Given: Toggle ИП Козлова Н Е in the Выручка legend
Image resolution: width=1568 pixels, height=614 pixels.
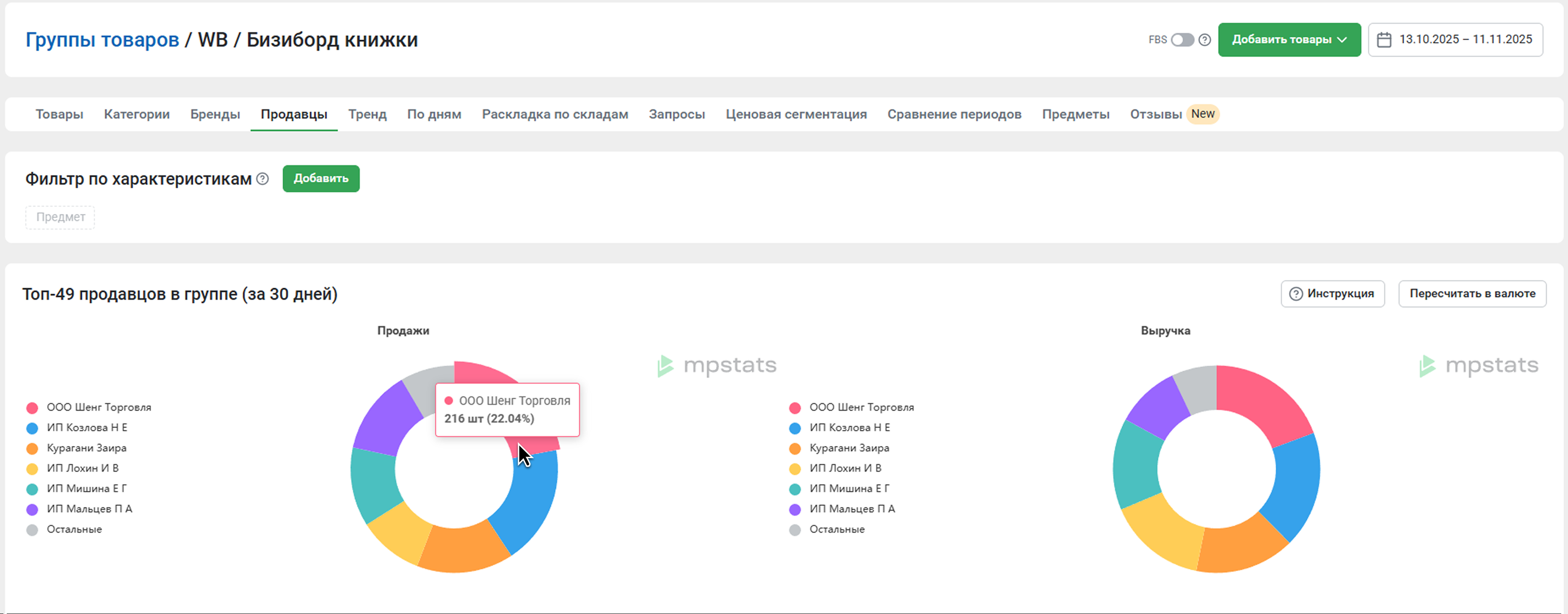Looking at the screenshot, I should (849, 428).
